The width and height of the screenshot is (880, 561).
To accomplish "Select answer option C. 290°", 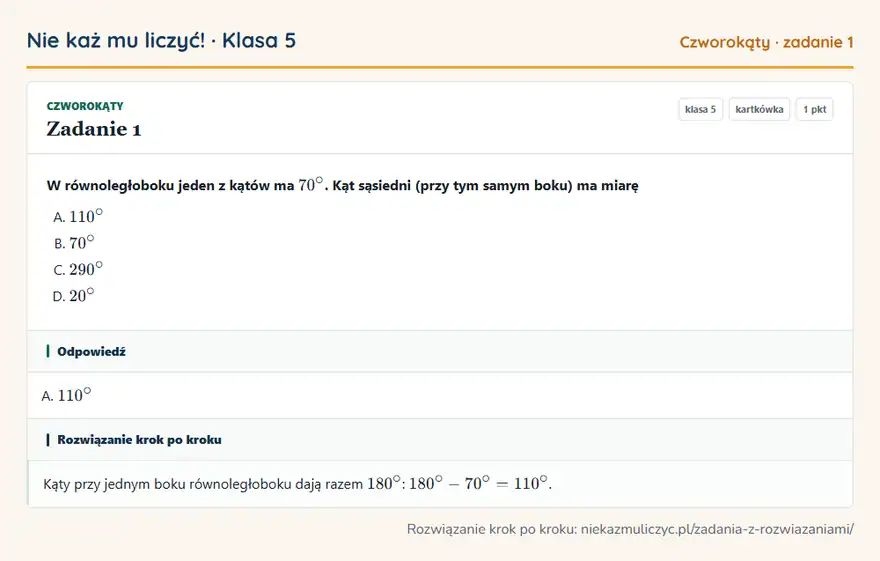I will tap(78, 269).
